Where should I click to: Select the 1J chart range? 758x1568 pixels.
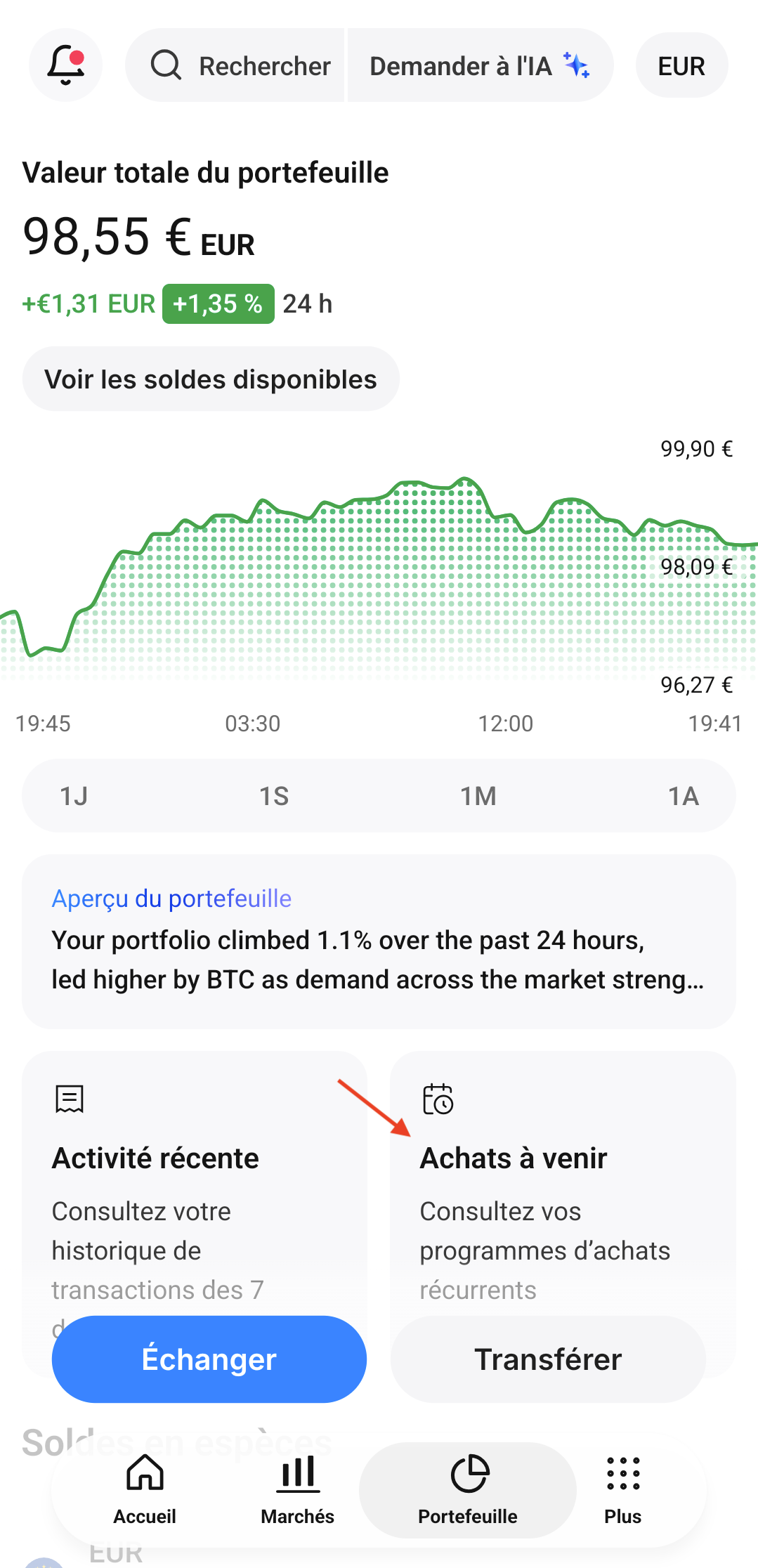pyautogui.click(x=74, y=796)
